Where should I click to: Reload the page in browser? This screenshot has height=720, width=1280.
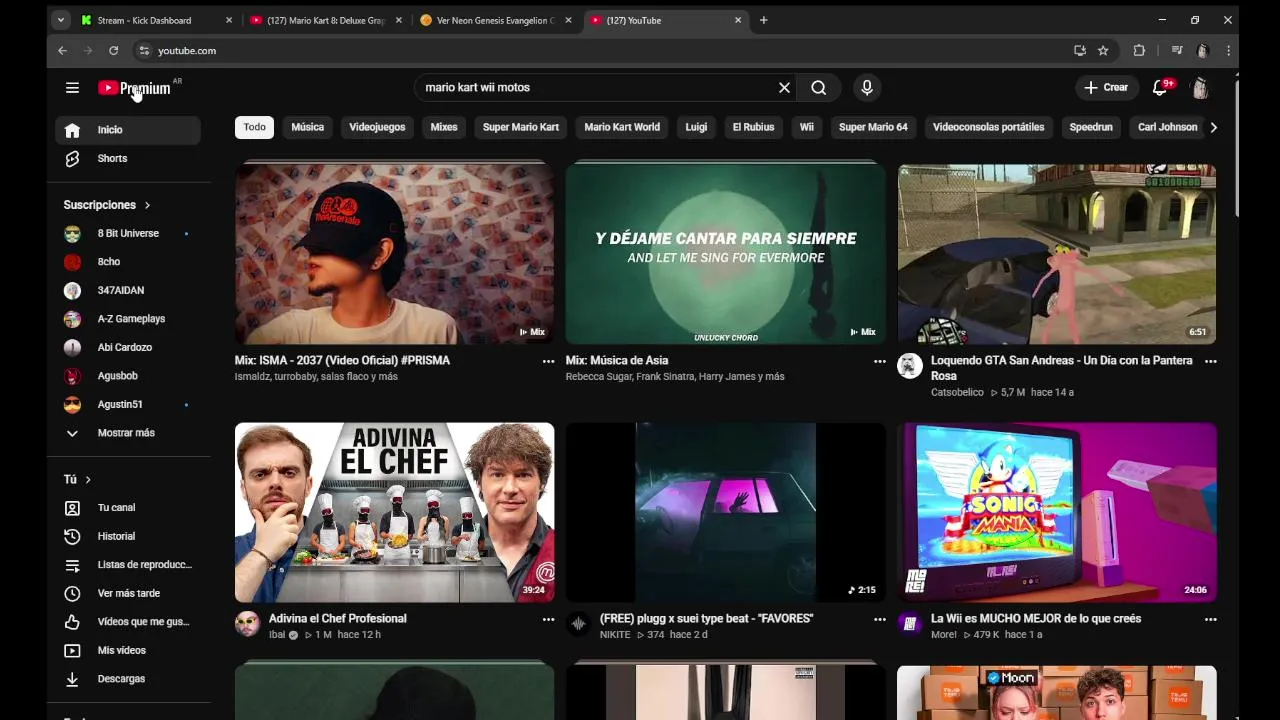[113, 51]
